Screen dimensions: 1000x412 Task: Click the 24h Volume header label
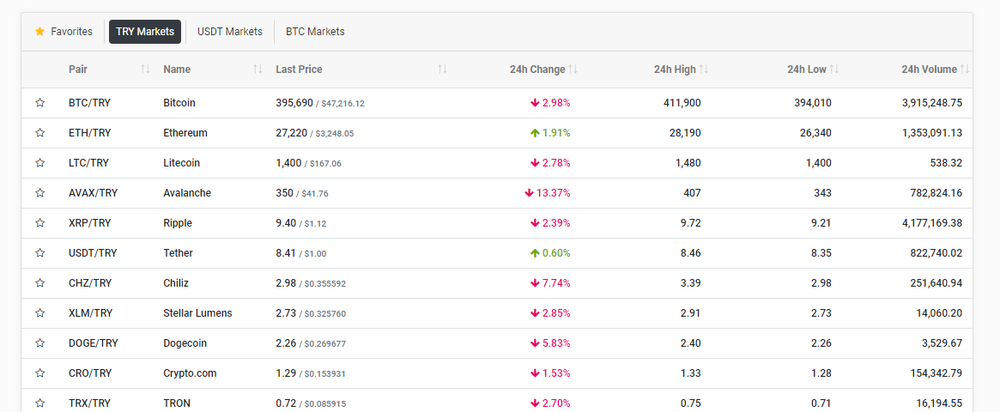click(929, 70)
